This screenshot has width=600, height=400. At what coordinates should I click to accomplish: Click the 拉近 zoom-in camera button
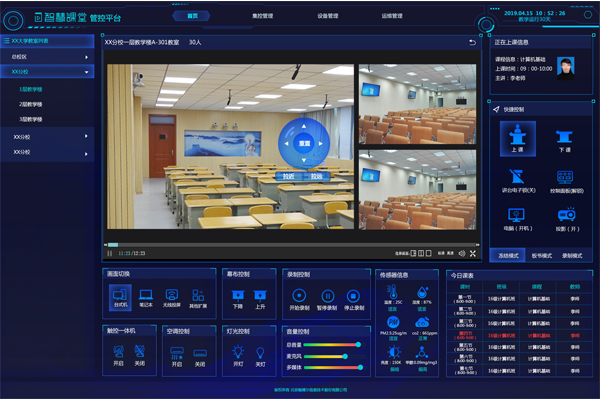tap(289, 176)
